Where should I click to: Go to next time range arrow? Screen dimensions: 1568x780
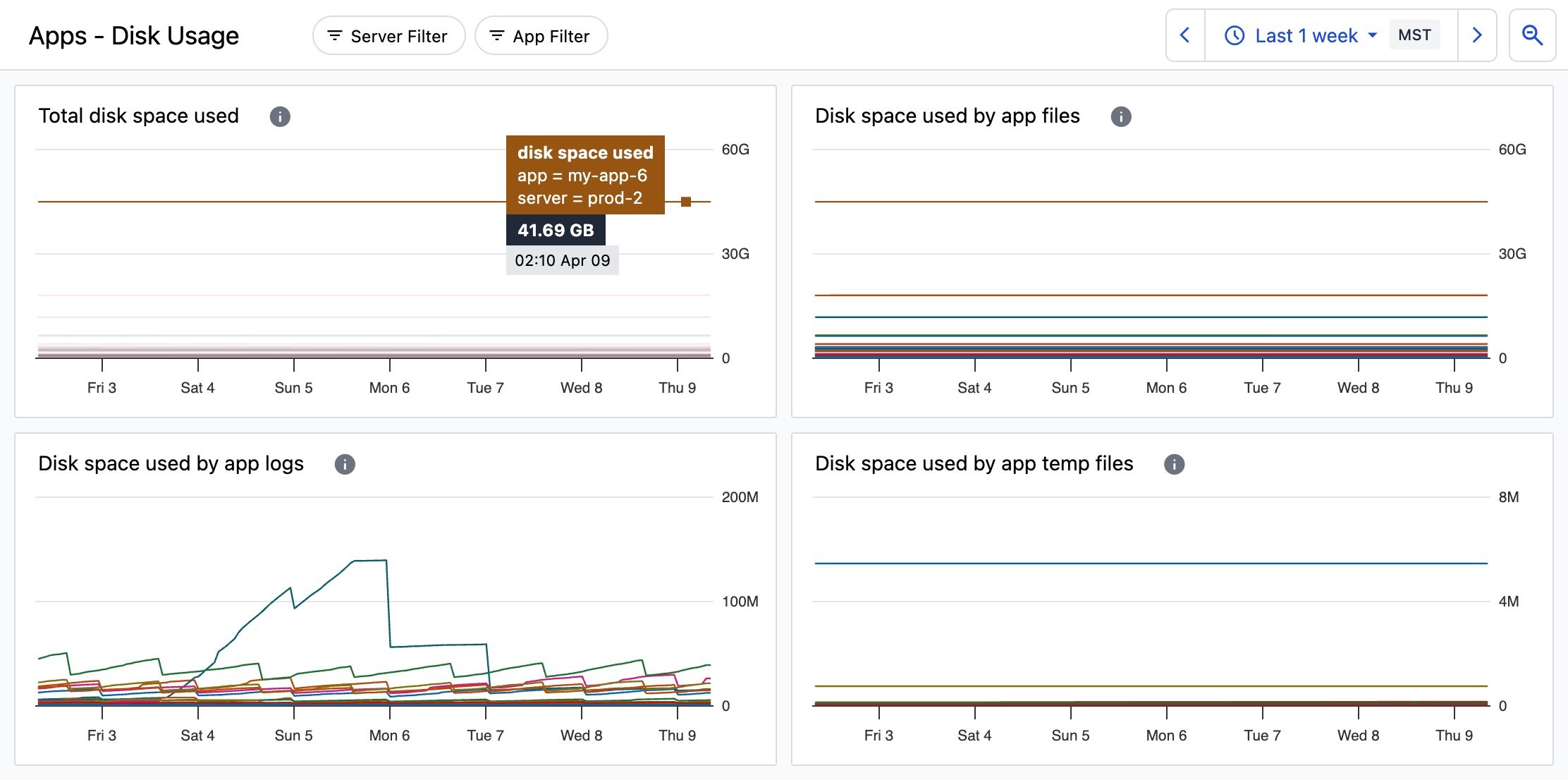click(x=1477, y=35)
